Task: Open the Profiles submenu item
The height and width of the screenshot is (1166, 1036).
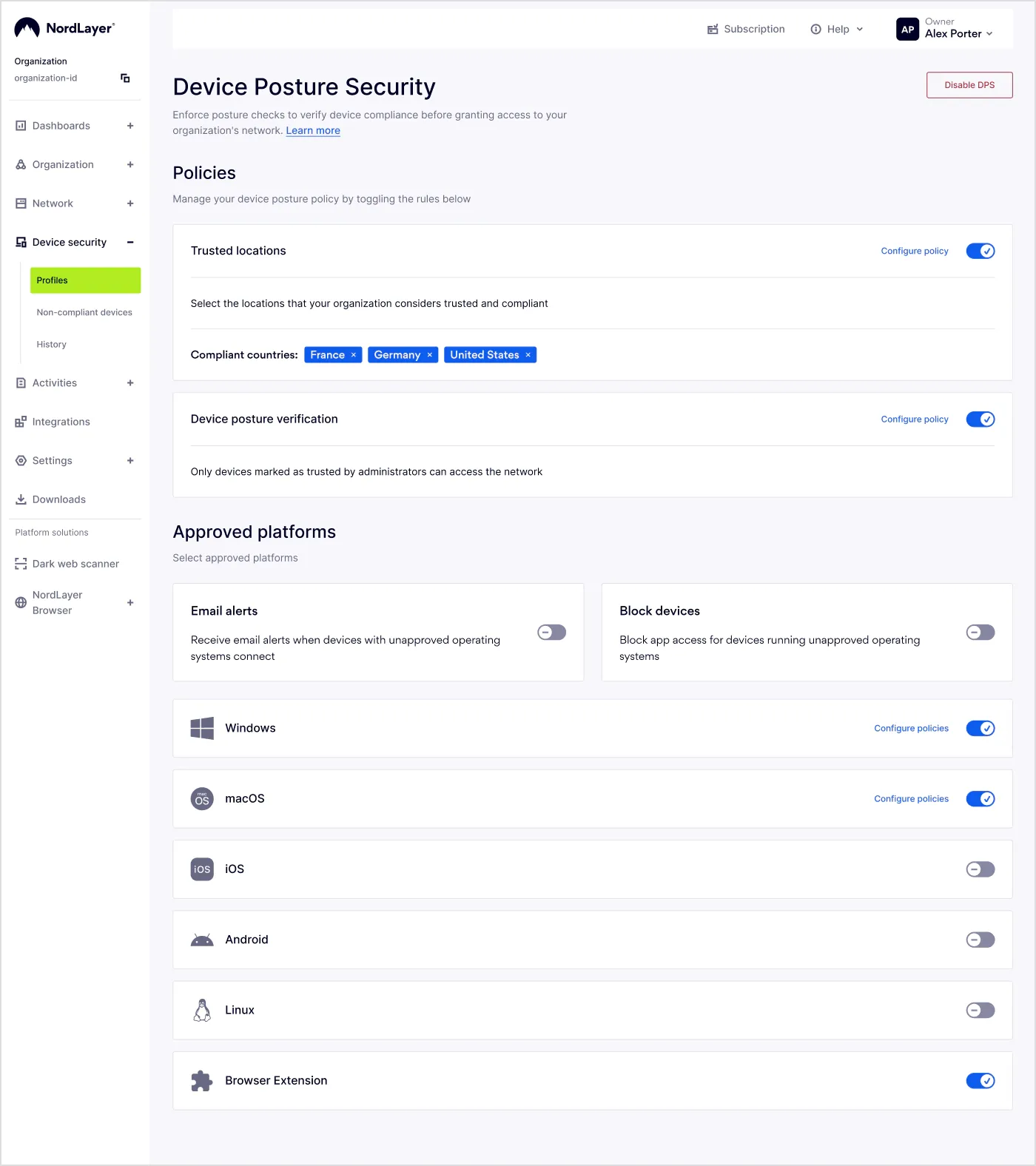Action: pos(85,280)
